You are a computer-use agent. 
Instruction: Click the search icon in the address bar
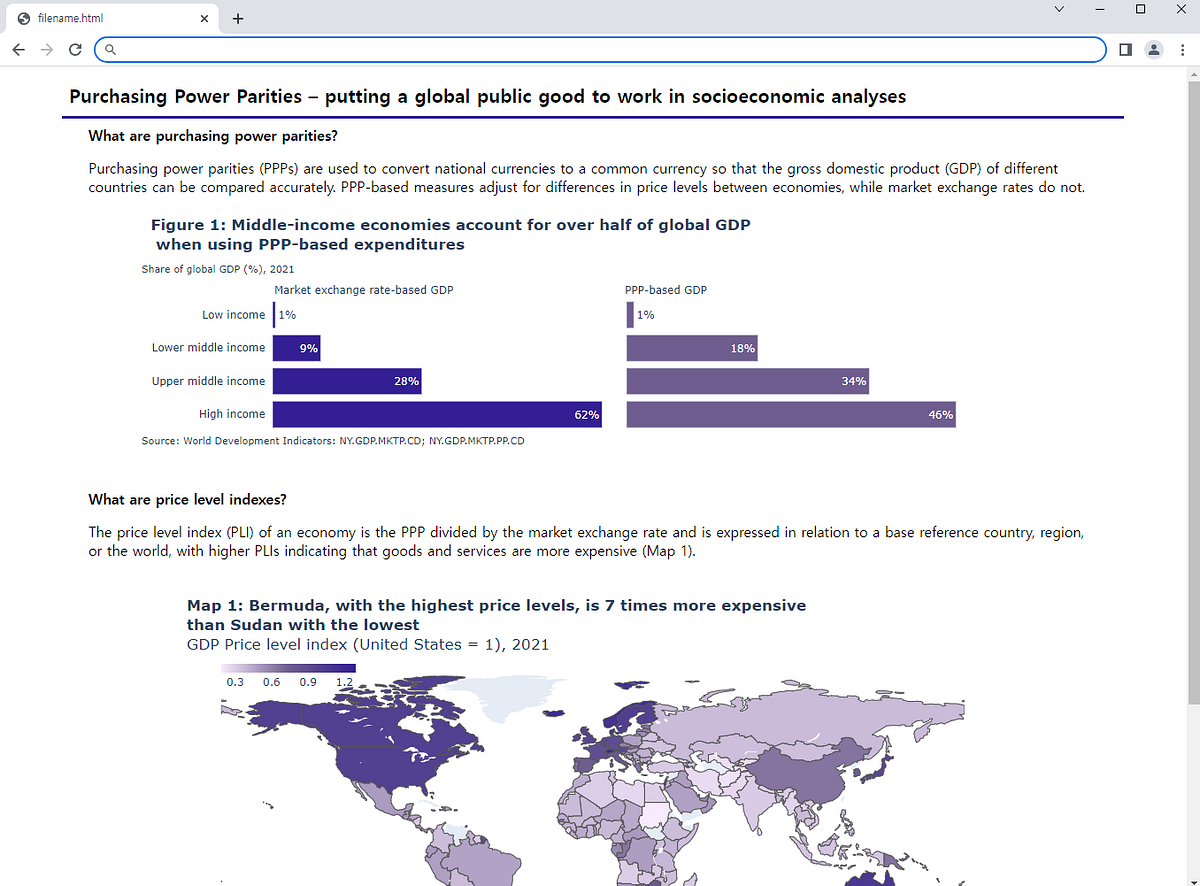(110, 48)
